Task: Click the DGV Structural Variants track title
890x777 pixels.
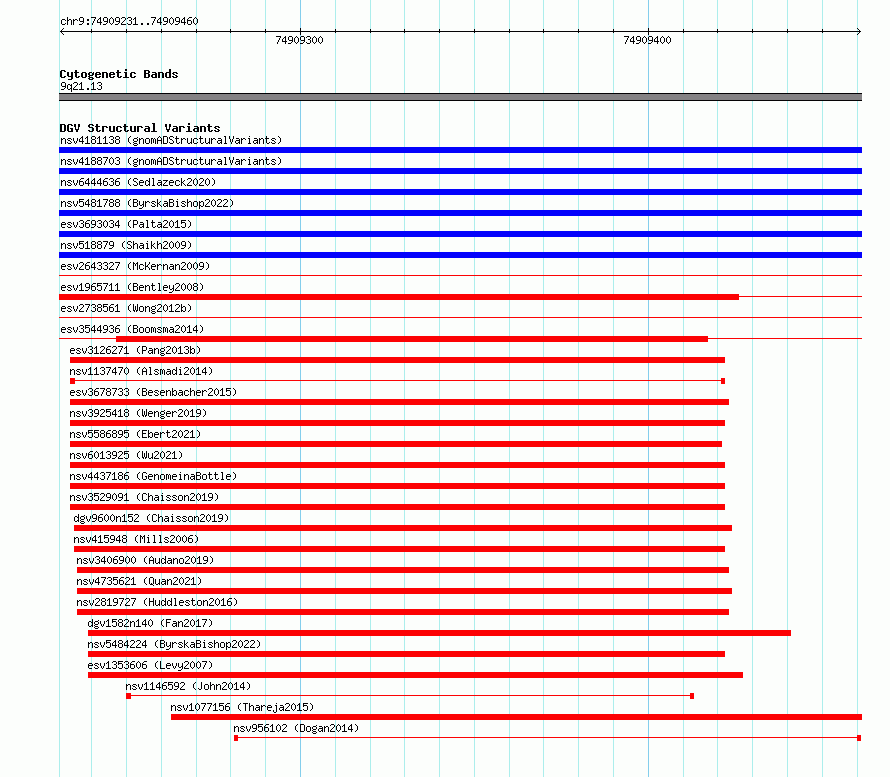Action: click(x=140, y=128)
